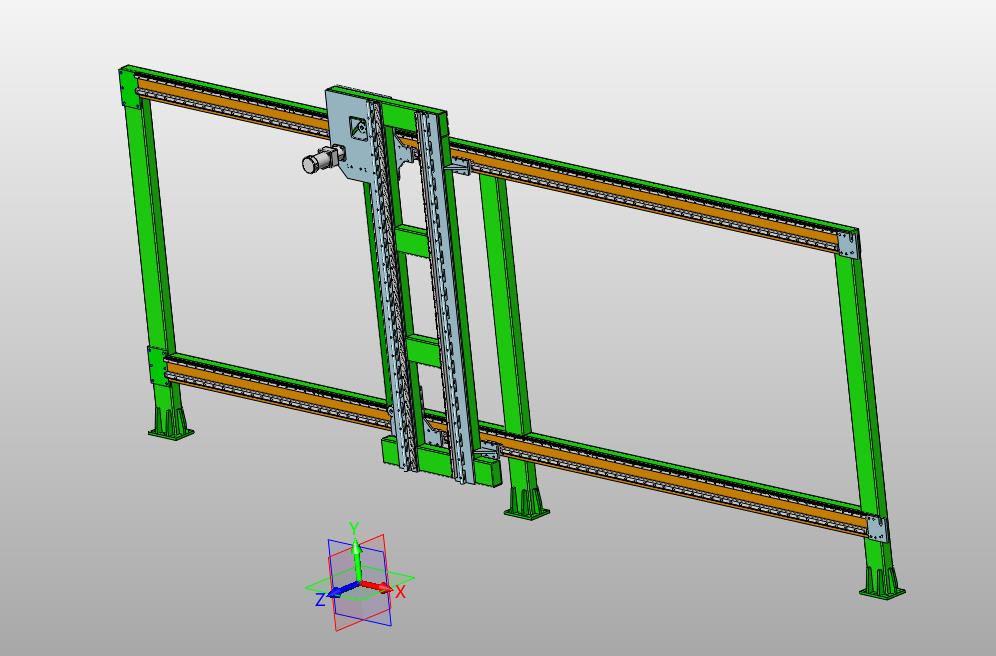Select the red X axis arrow on triad

[378, 586]
